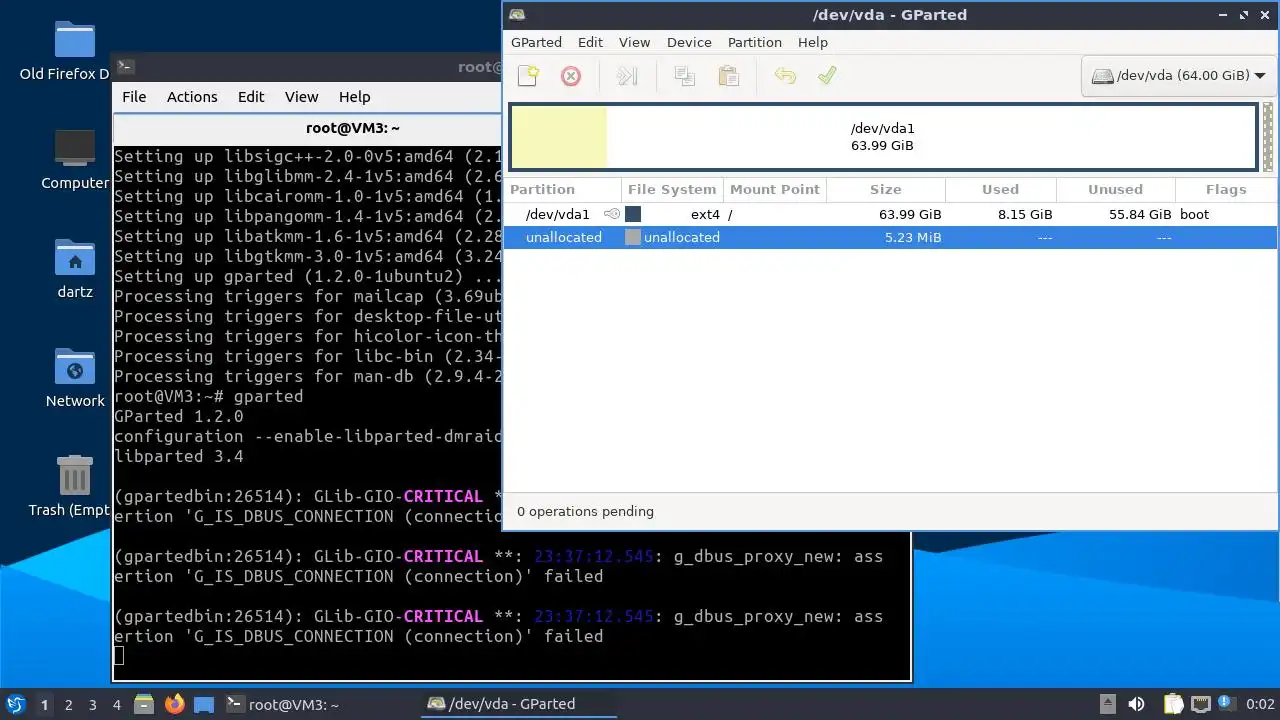Open the GParted menu
The width and height of the screenshot is (1280, 720).
point(536,42)
